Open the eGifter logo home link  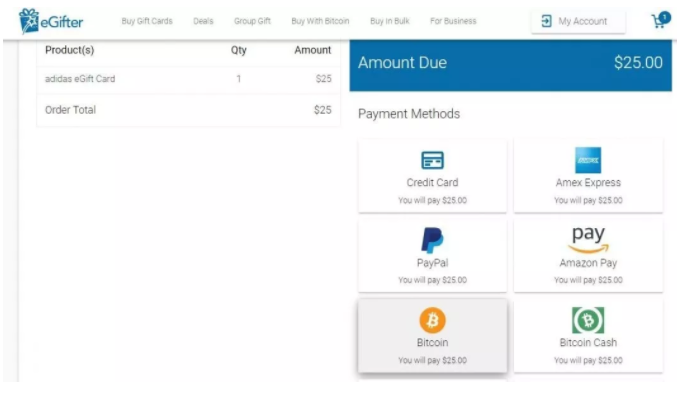click(x=51, y=21)
